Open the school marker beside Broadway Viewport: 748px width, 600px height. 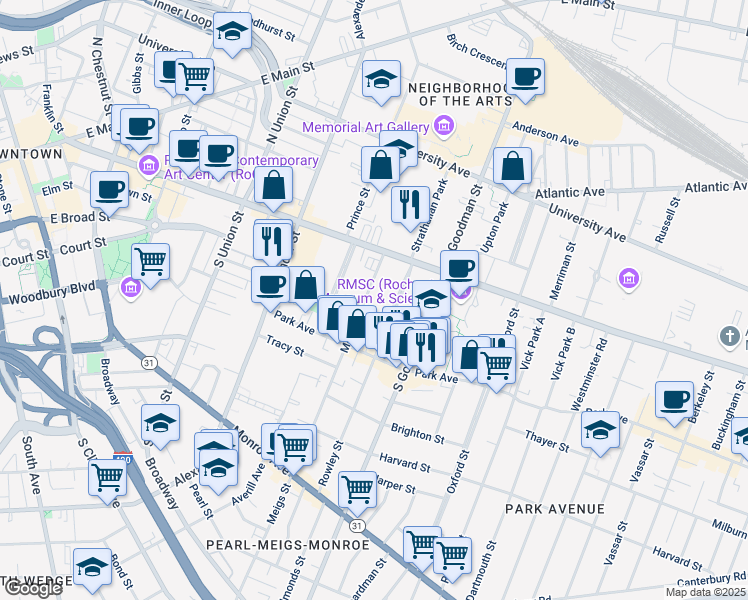pos(160,425)
